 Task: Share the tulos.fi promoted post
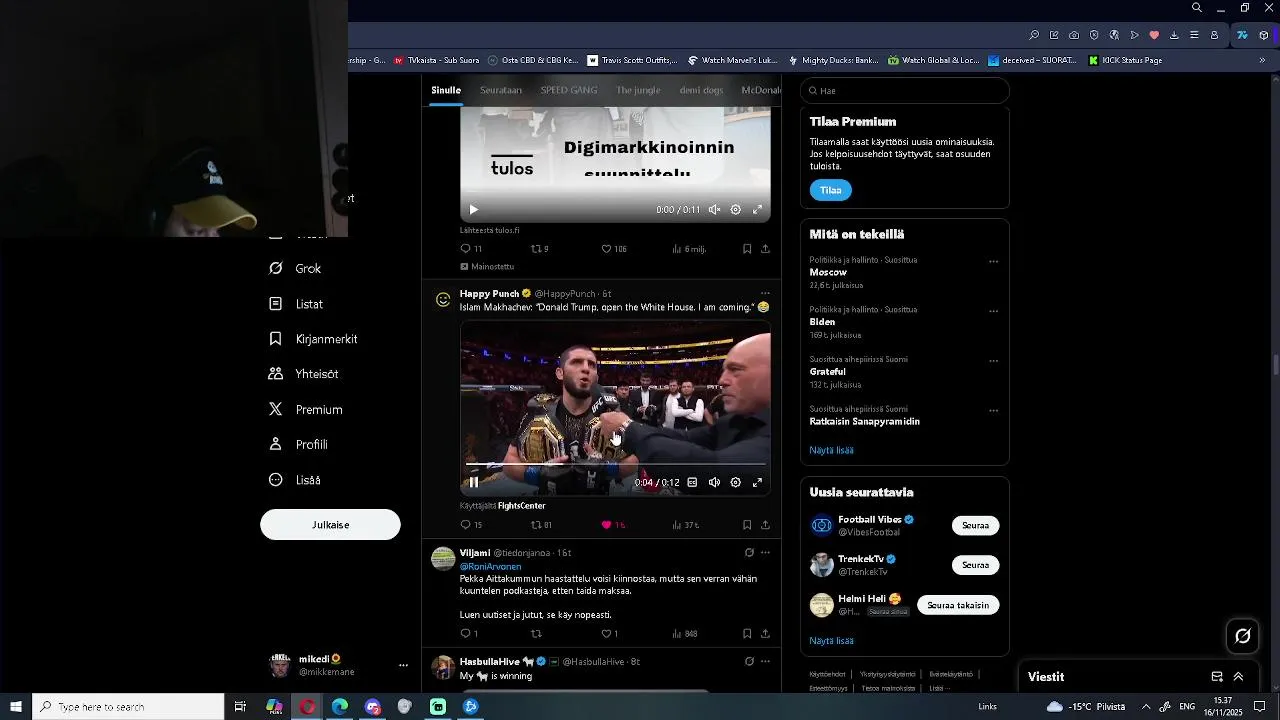point(765,249)
